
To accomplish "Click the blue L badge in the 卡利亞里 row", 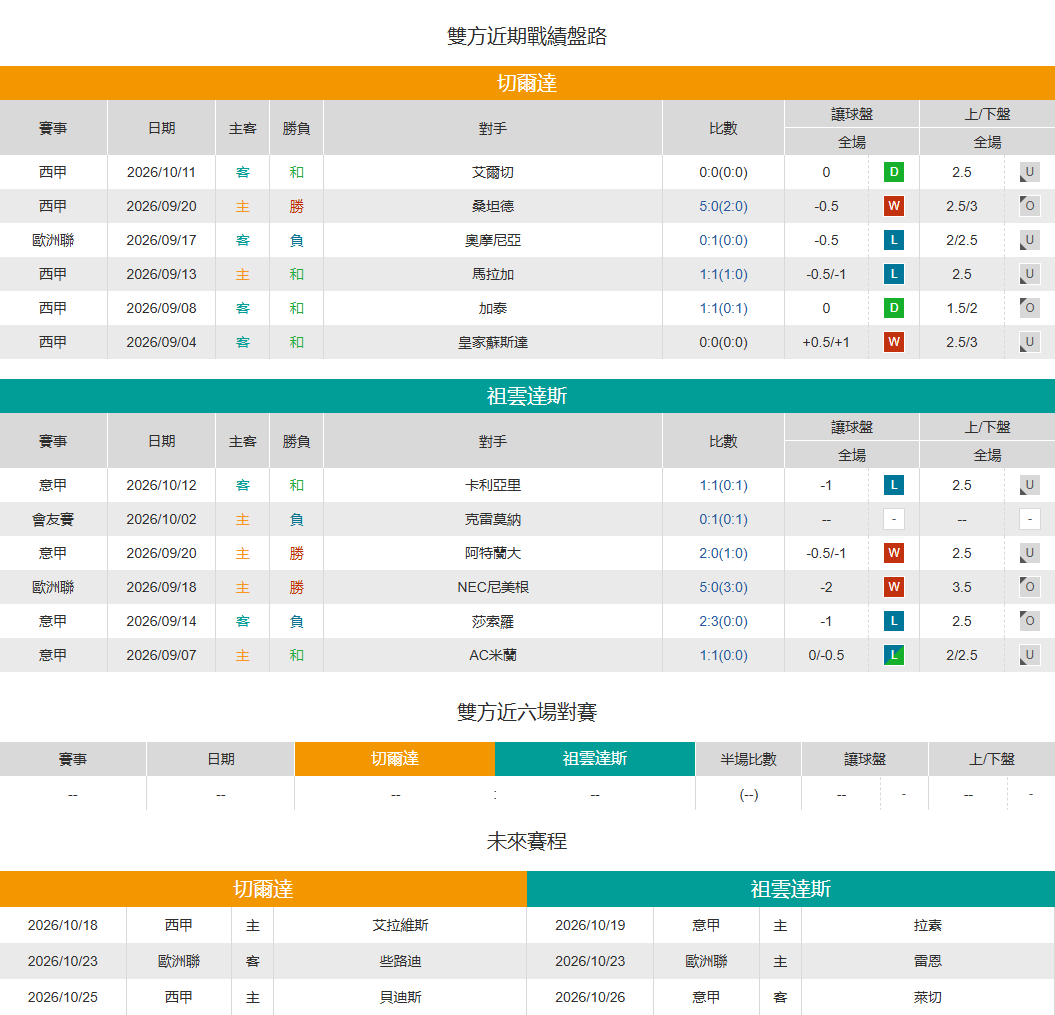I will (x=894, y=485).
